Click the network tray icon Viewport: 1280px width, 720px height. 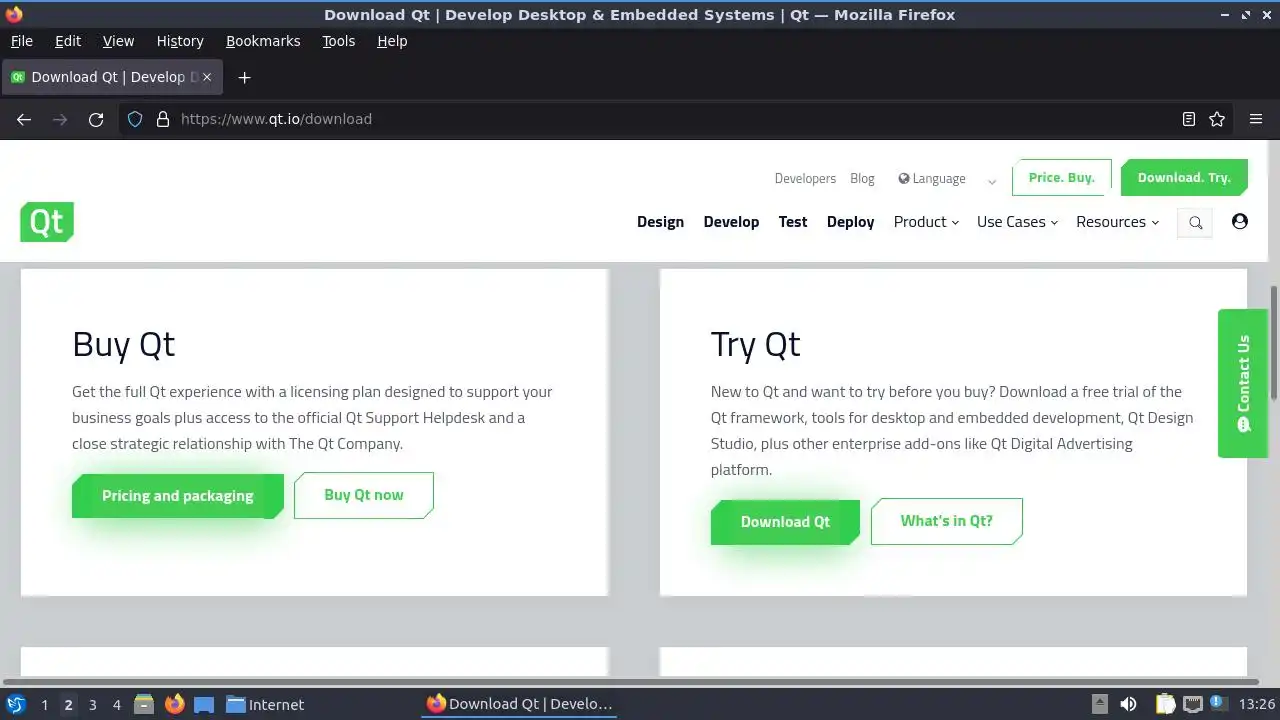pyautogui.click(x=1193, y=704)
